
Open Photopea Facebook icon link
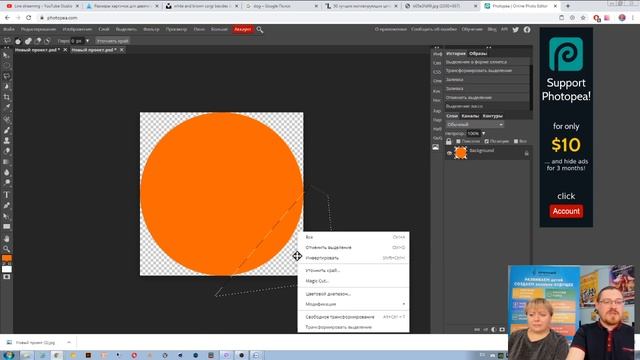(527, 29)
